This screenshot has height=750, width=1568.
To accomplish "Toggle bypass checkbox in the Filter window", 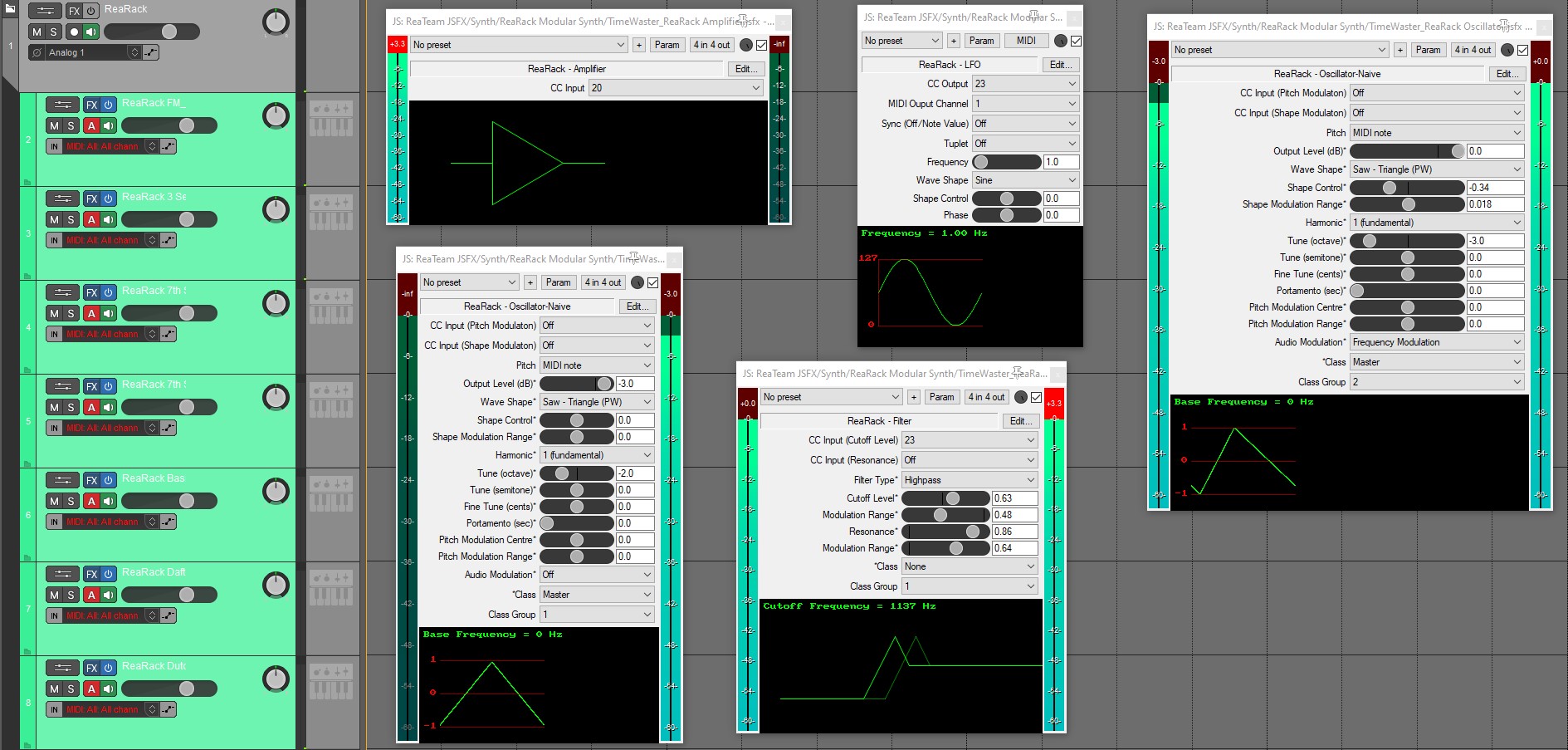I will point(1036,397).
